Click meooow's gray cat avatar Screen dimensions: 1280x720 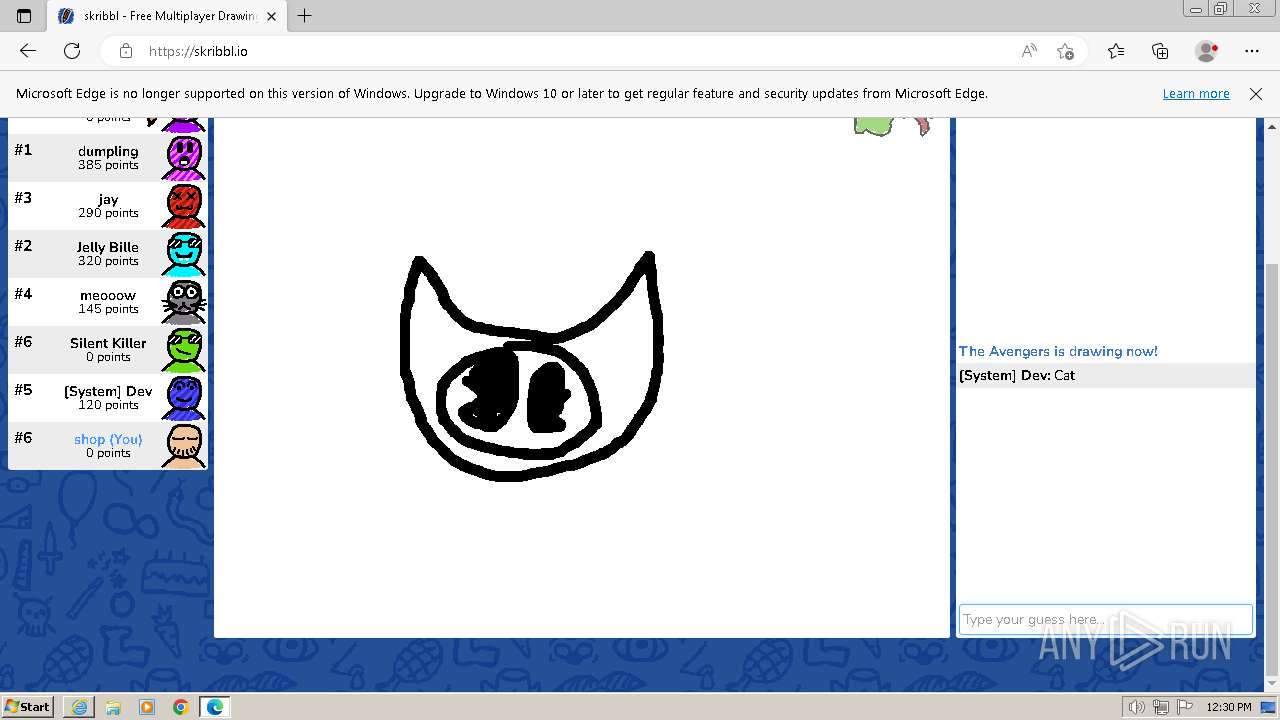coord(184,302)
